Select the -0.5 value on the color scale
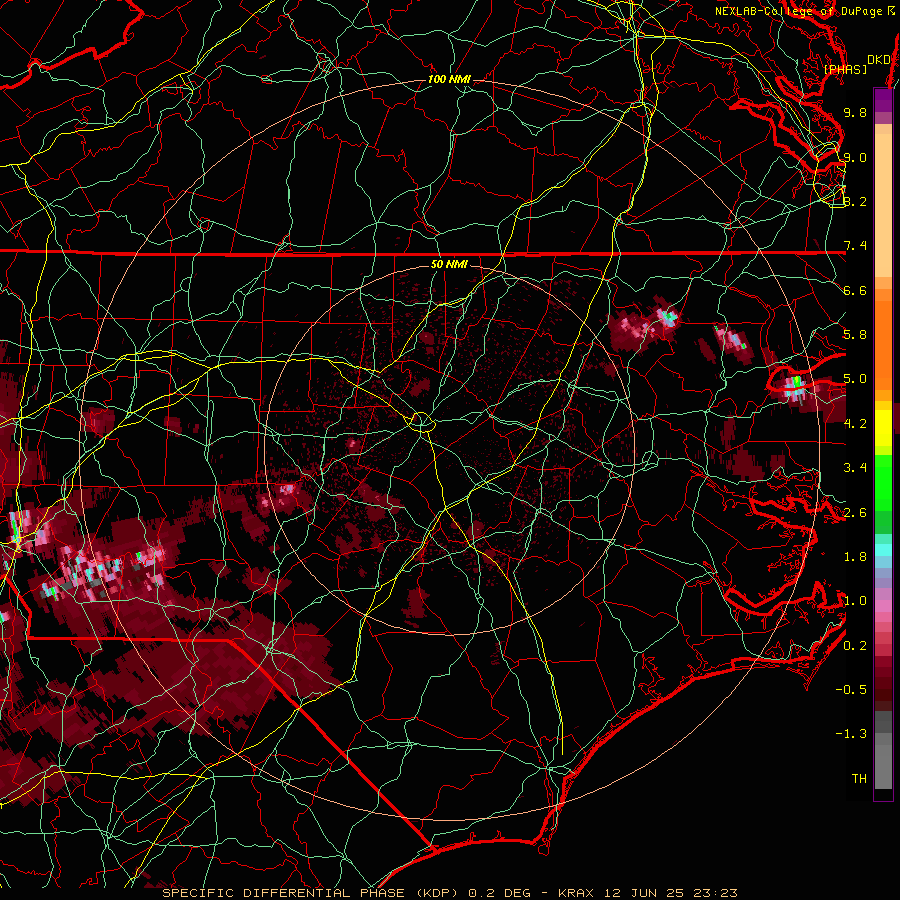 (852, 690)
